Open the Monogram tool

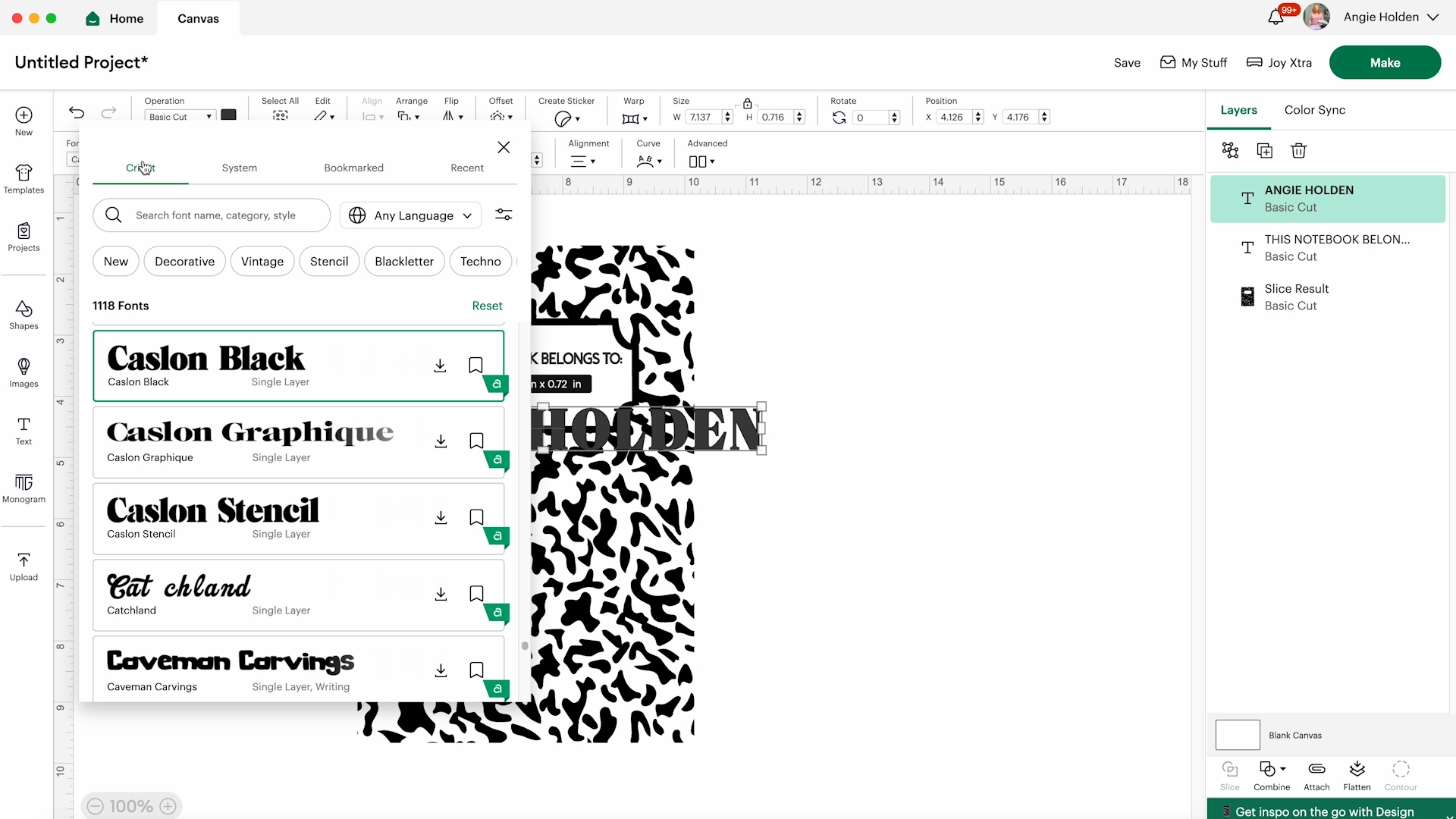(24, 488)
